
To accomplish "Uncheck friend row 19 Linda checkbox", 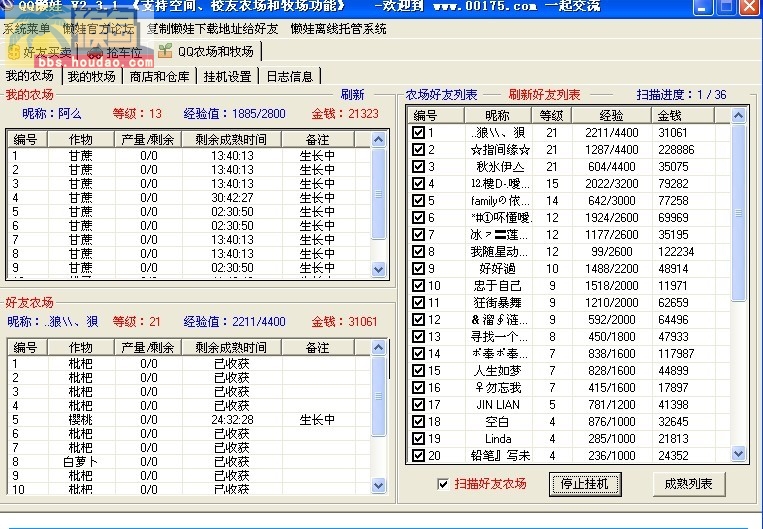I will (418, 439).
